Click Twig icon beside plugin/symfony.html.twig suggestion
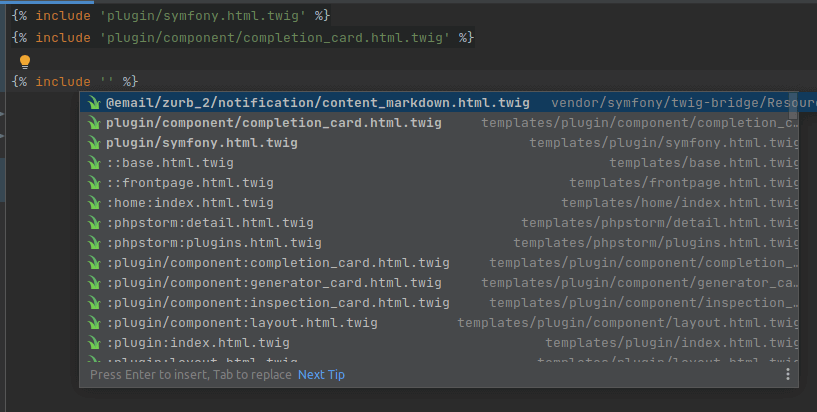 94,143
